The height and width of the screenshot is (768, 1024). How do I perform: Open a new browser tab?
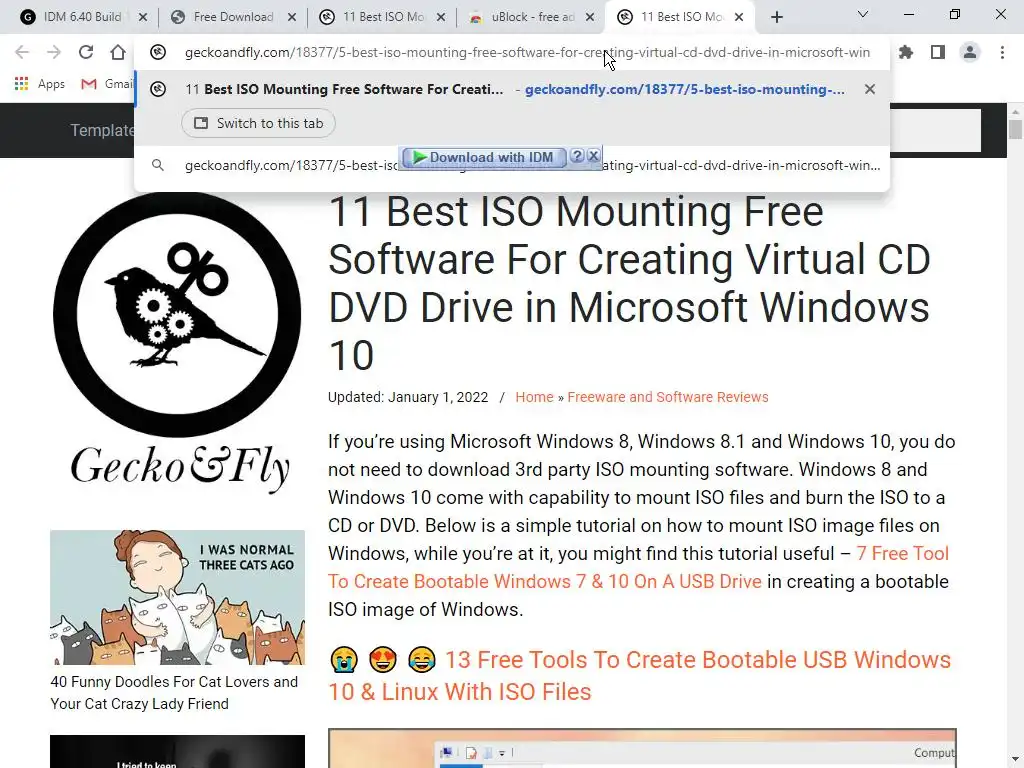776,18
